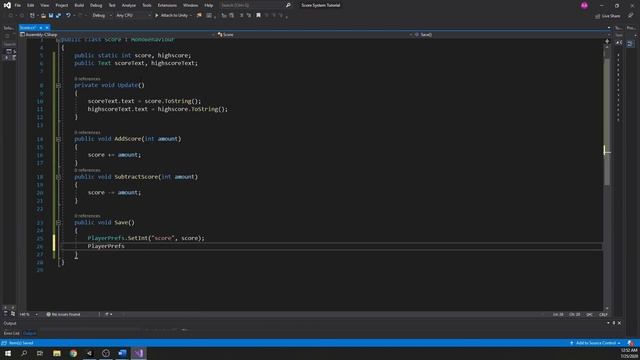640x360 pixels.
Task: Open the Windows Start menu
Action: point(8,353)
